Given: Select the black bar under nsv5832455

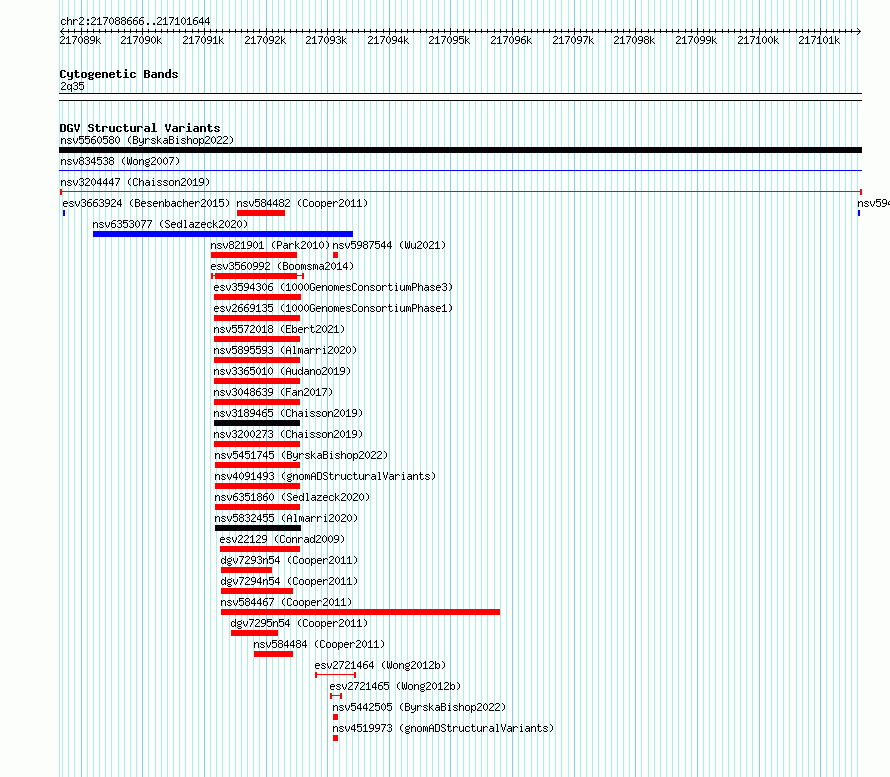Looking at the screenshot, I should tap(258, 528).
